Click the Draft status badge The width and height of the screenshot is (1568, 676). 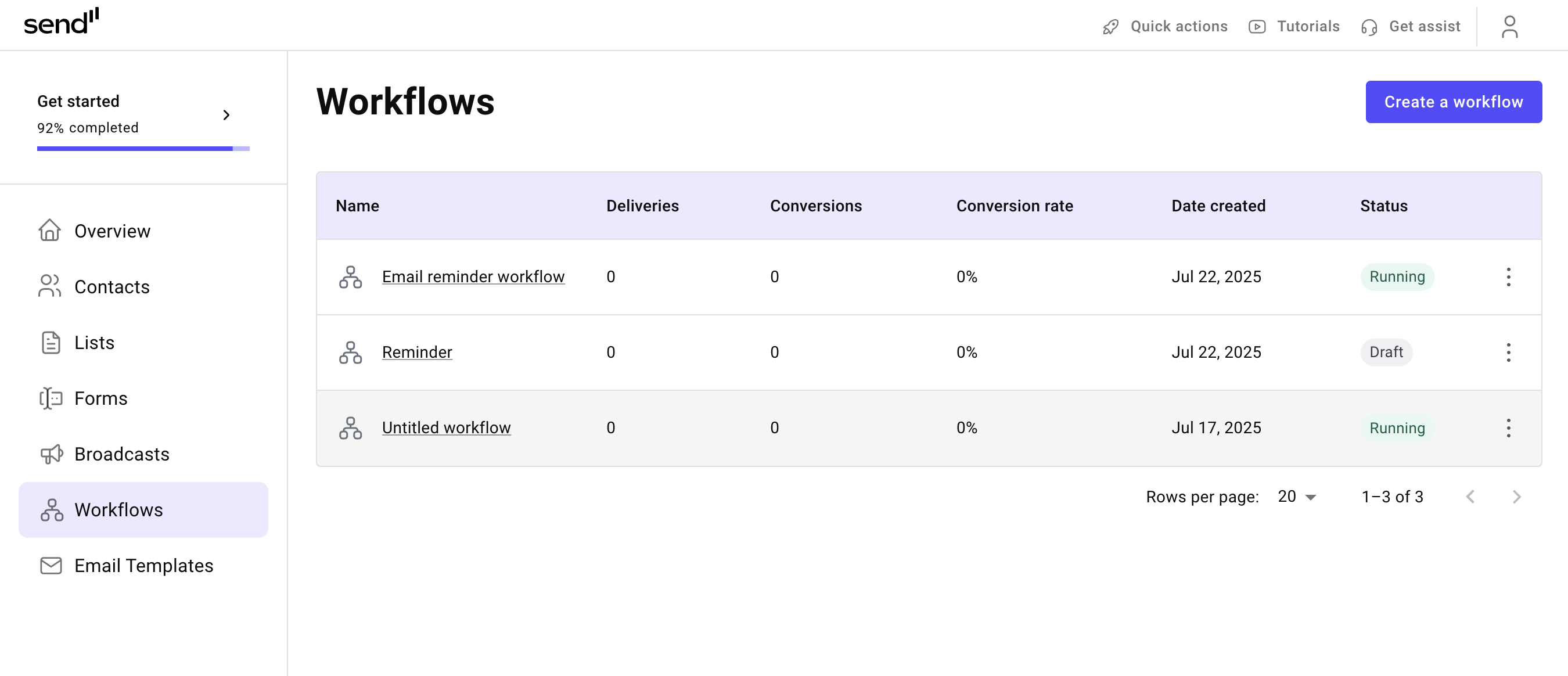click(x=1386, y=353)
